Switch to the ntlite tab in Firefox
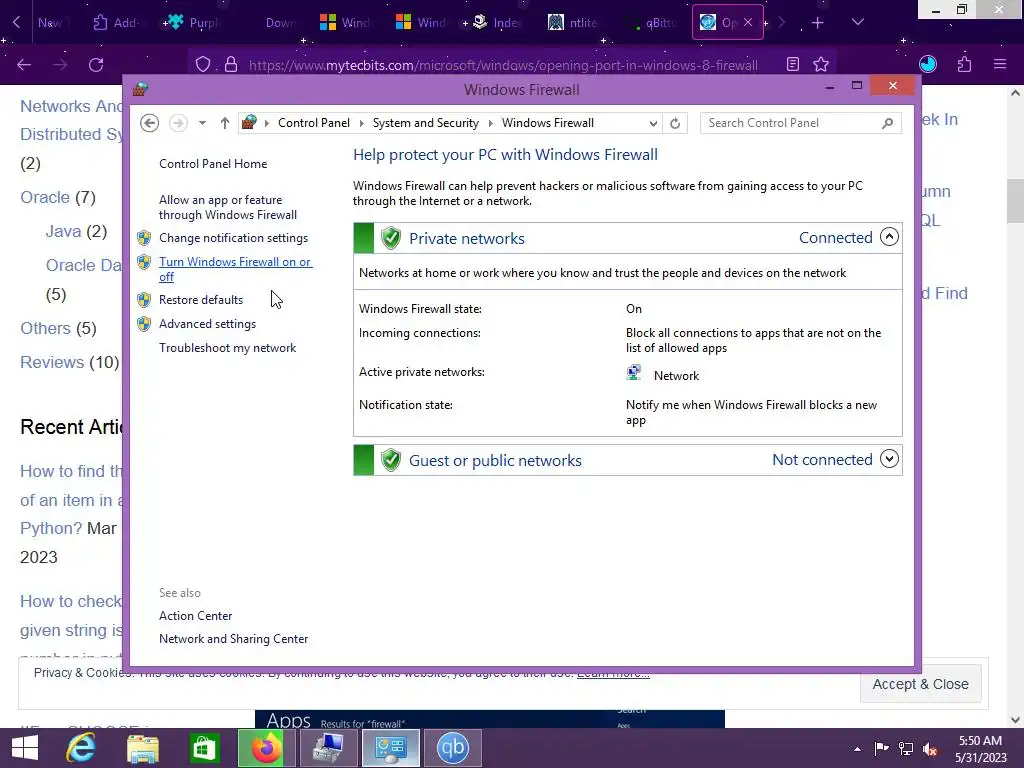Viewport: 1024px width, 768px height. (573, 23)
